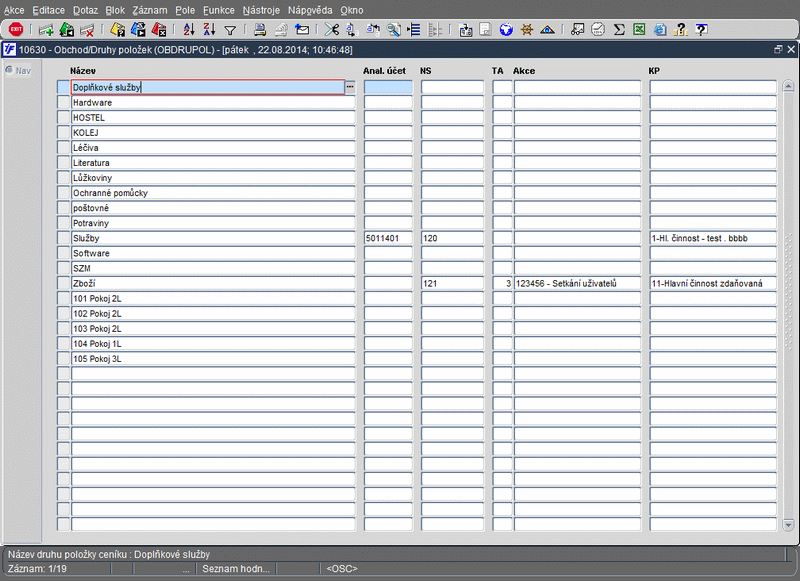Select the row marker beside Hardware
The image size is (800, 581).
pyautogui.click(x=63, y=103)
